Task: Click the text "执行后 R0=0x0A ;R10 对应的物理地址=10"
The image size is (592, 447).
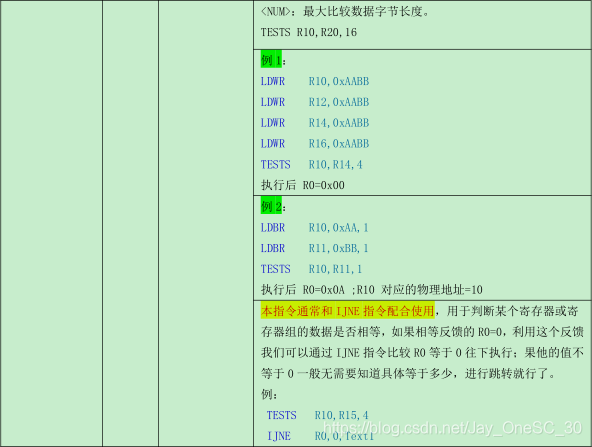Action: (372, 290)
